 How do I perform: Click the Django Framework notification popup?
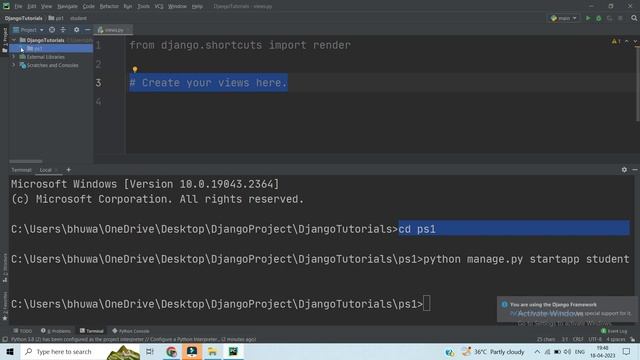[x=567, y=309]
